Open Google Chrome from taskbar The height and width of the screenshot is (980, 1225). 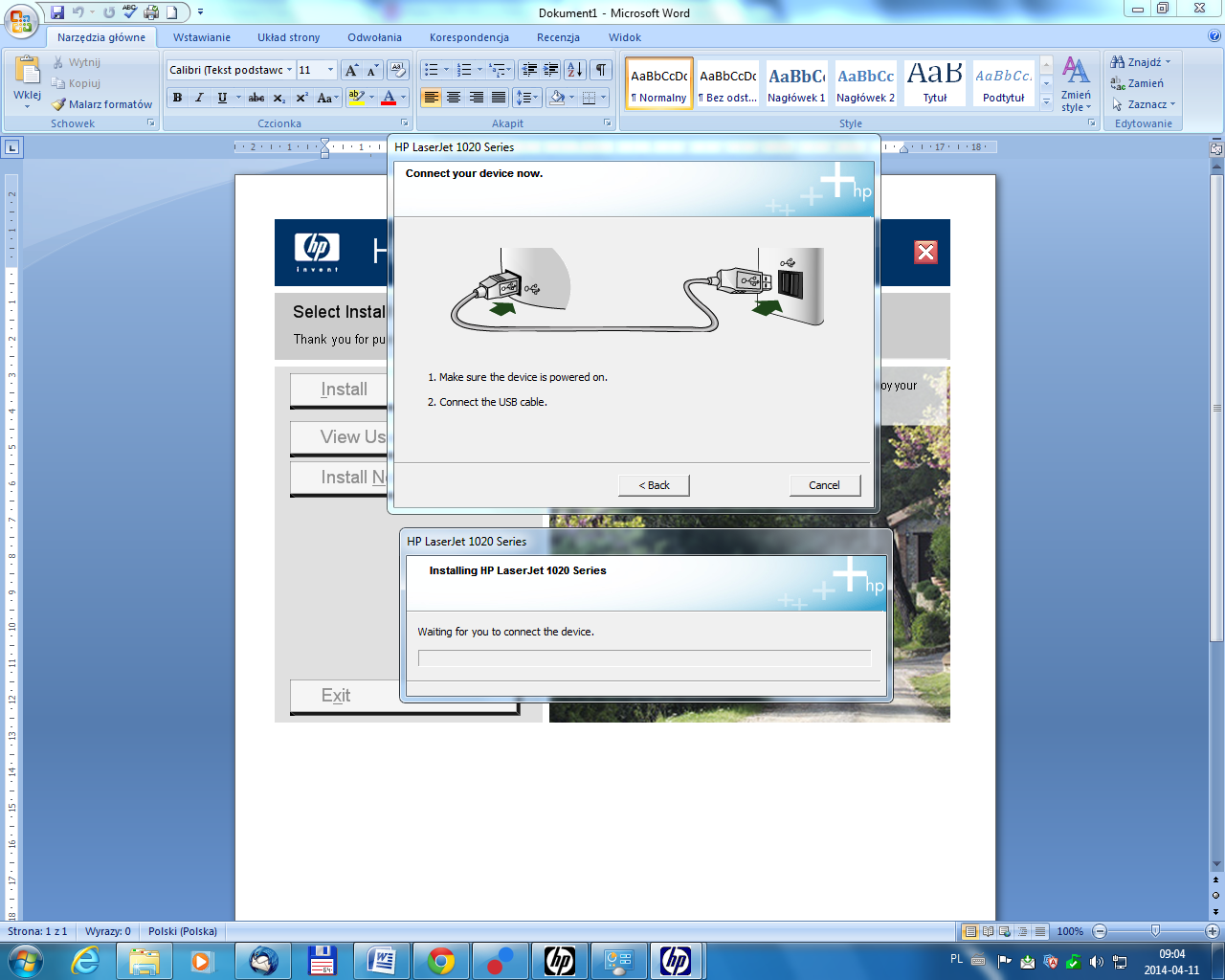(x=441, y=960)
